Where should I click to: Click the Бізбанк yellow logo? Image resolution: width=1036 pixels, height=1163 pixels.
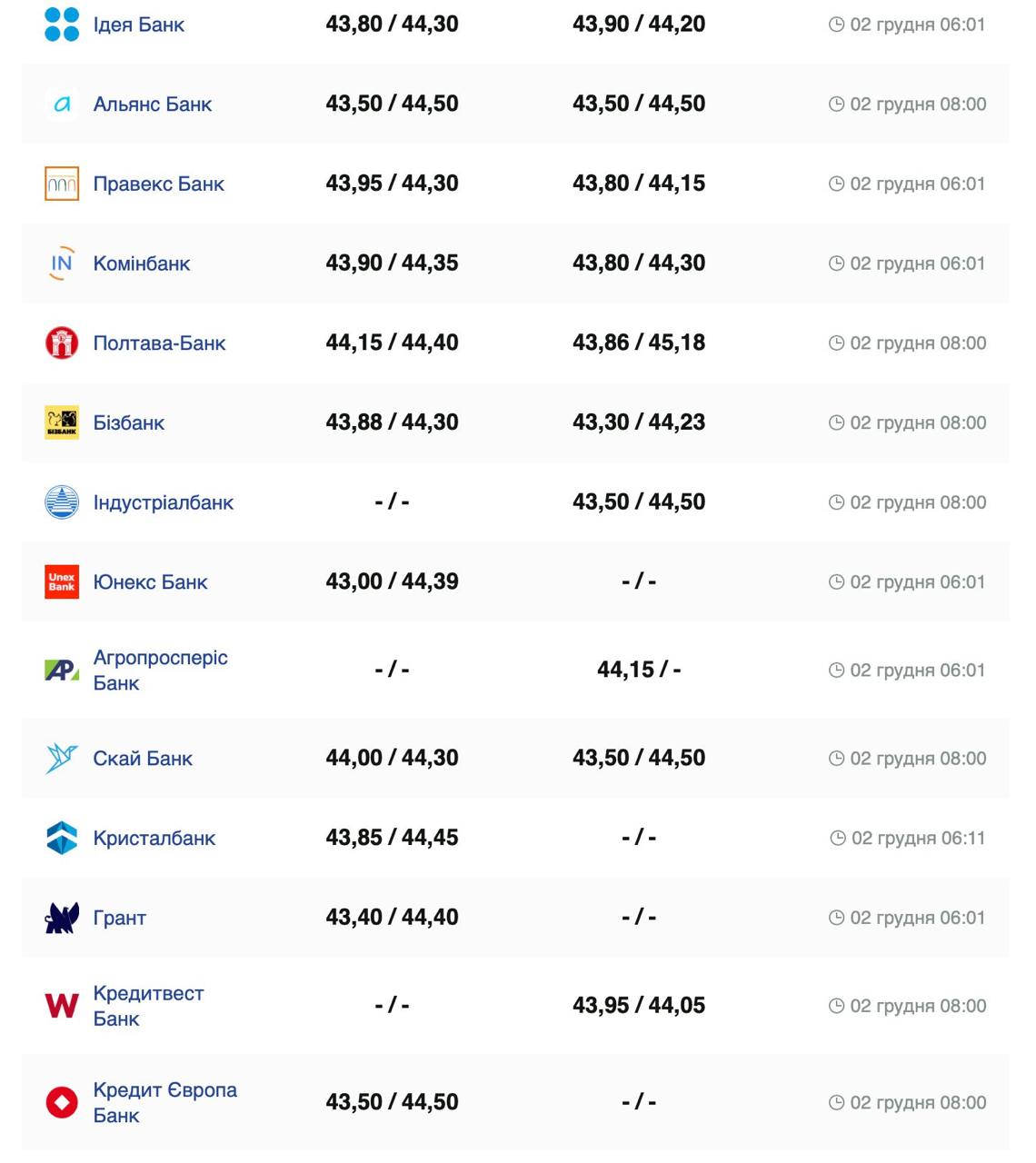pos(62,422)
